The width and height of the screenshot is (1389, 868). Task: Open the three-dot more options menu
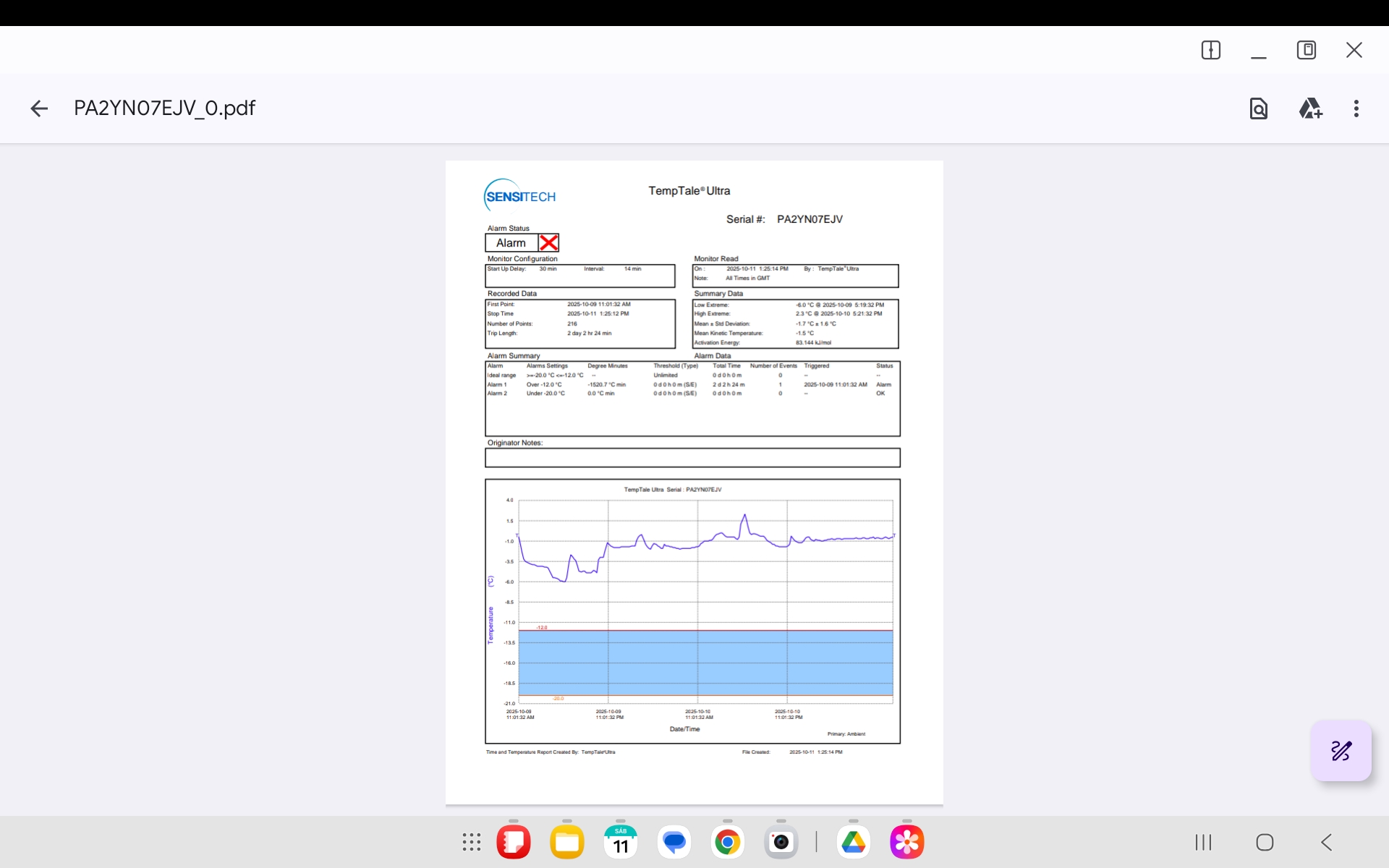pyautogui.click(x=1356, y=109)
